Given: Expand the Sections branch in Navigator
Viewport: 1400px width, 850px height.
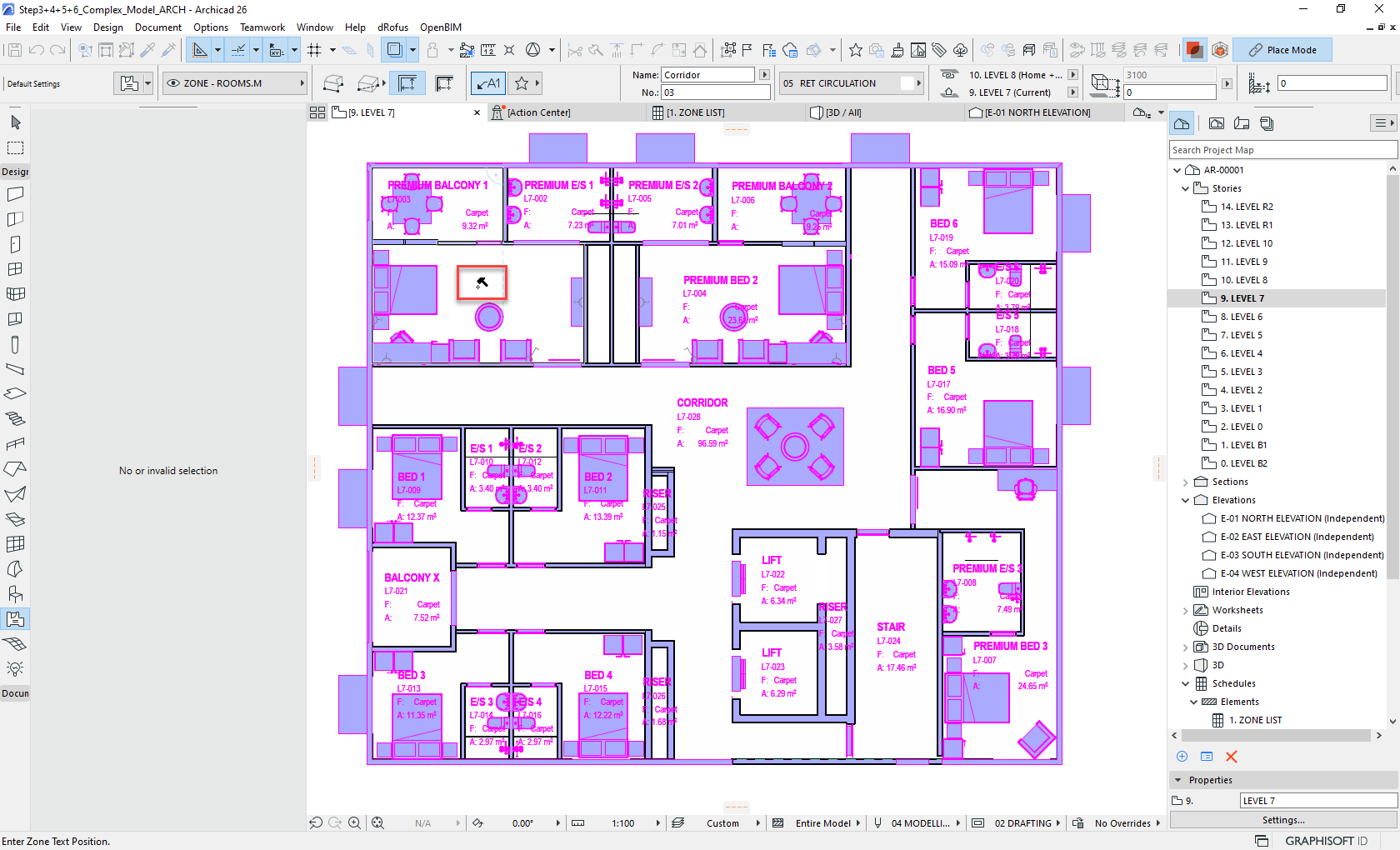Looking at the screenshot, I should coord(1186,481).
